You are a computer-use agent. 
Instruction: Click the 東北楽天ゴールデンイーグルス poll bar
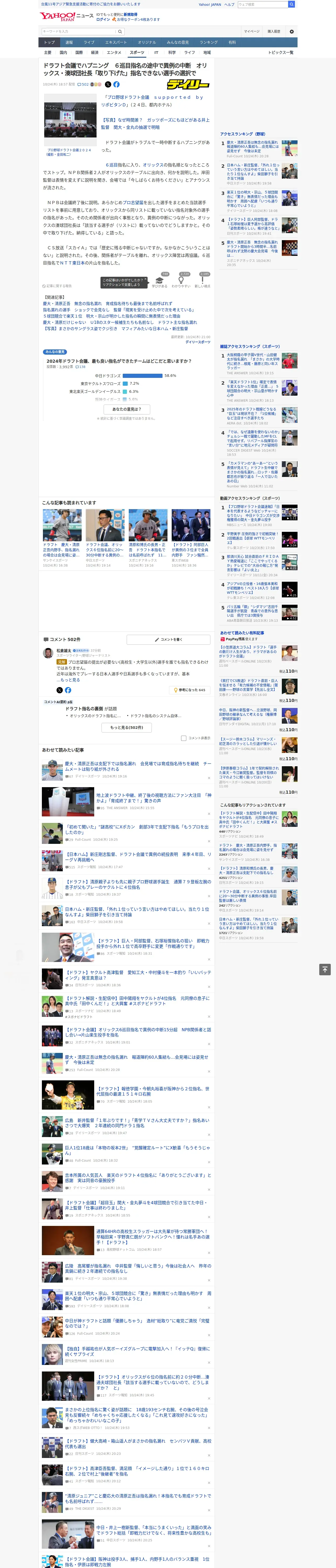point(125,391)
